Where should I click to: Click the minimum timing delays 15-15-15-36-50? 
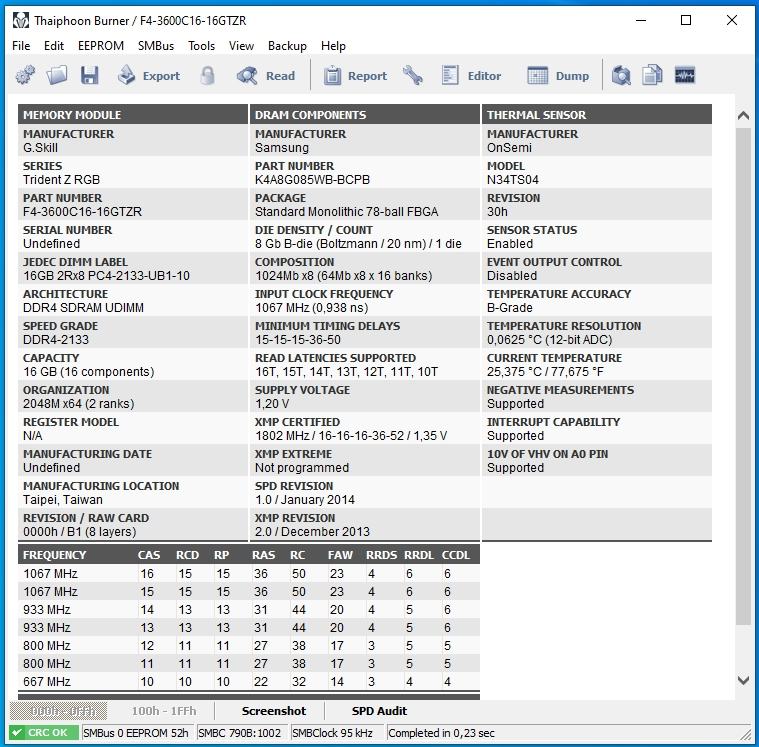pyautogui.click(x=298, y=339)
